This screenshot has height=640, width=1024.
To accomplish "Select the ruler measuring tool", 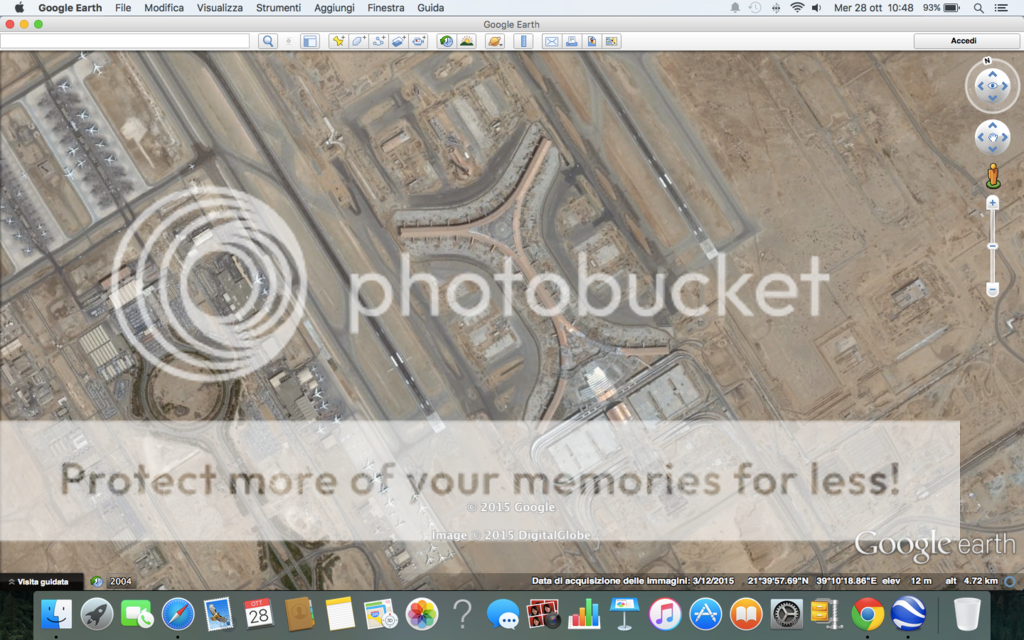I will pyautogui.click(x=522, y=41).
